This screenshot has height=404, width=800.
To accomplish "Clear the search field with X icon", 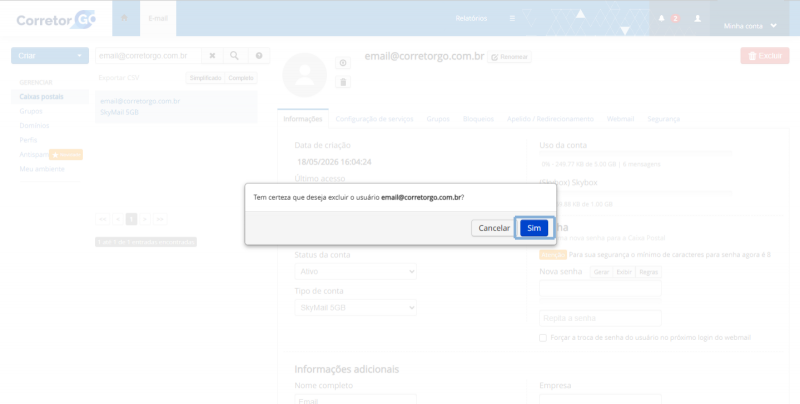I will click(212, 56).
